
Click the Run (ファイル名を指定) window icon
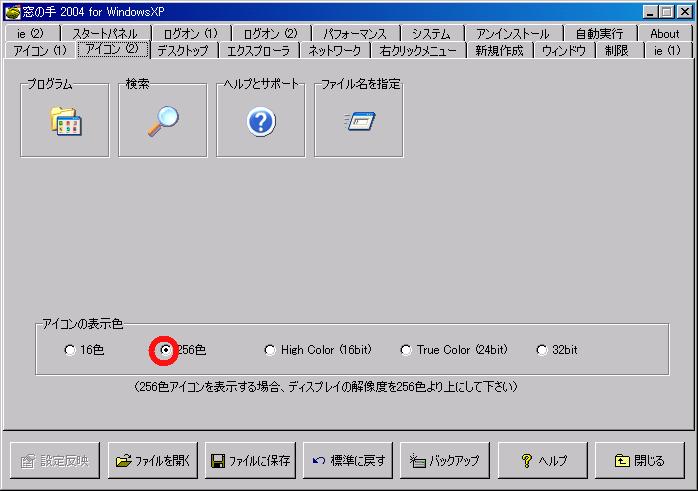[359, 121]
